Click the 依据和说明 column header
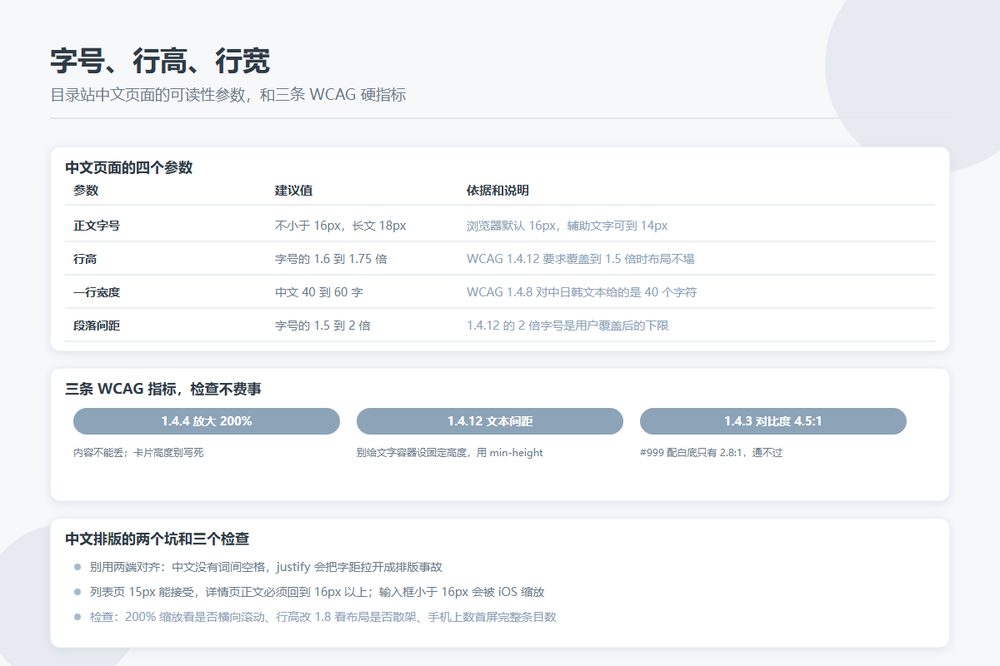The width and height of the screenshot is (1000, 666). tap(497, 190)
